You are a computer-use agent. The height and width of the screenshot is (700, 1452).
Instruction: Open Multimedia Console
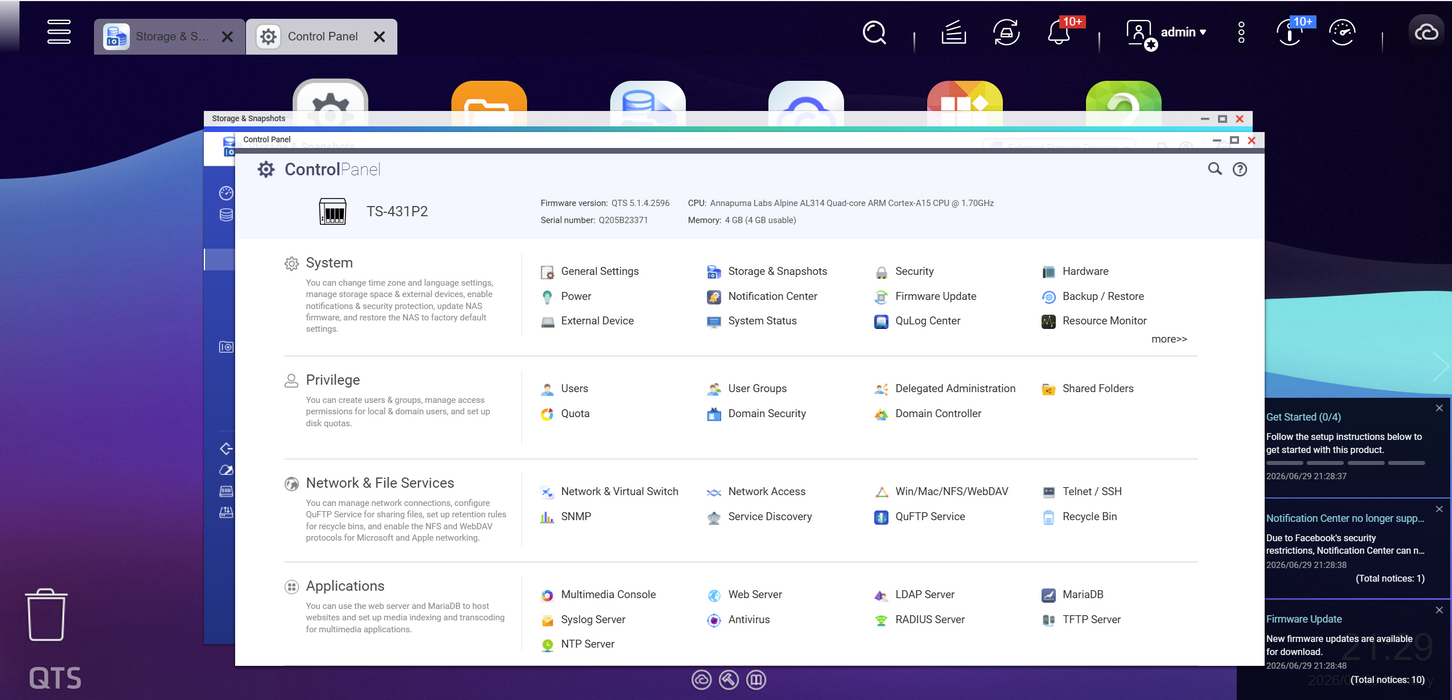598,594
